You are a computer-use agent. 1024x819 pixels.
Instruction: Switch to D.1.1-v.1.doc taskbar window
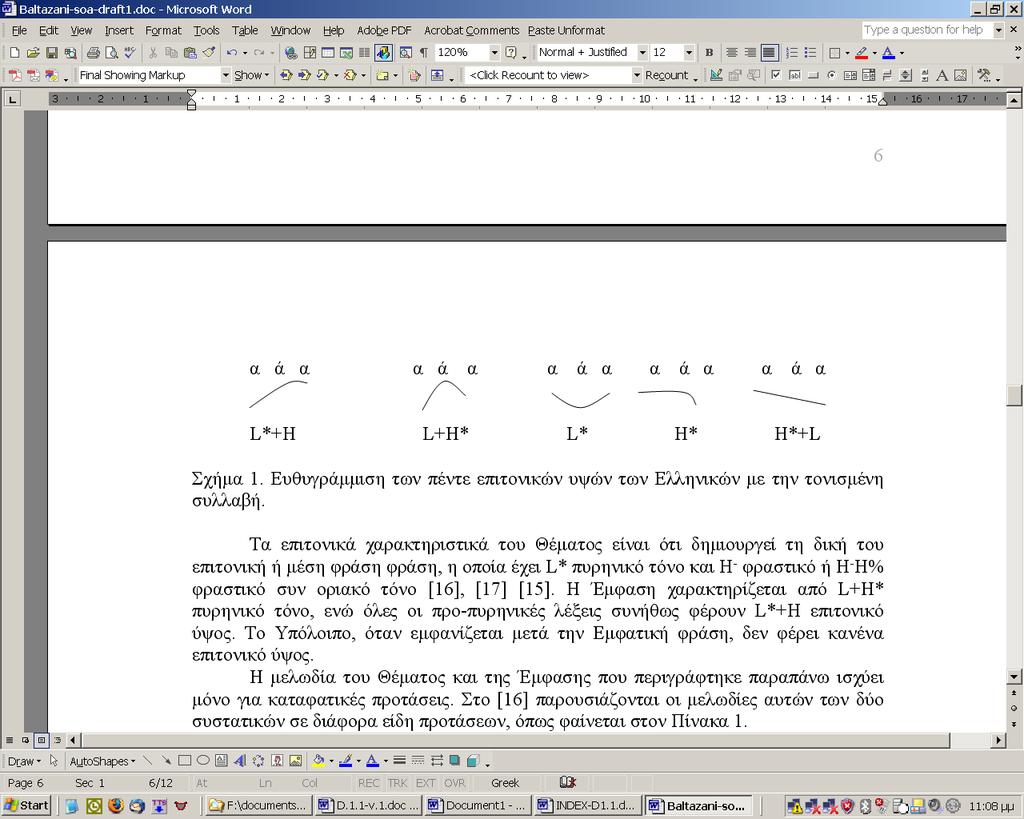click(369, 805)
